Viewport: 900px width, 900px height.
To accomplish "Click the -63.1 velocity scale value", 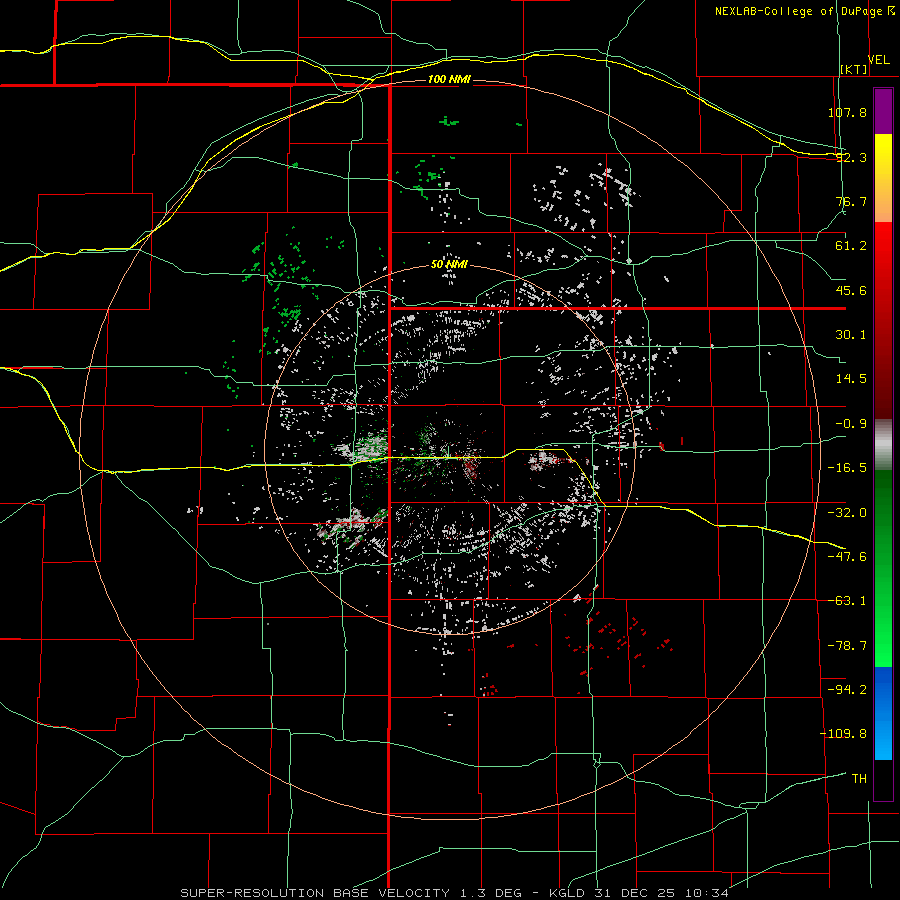I will pyautogui.click(x=847, y=601).
